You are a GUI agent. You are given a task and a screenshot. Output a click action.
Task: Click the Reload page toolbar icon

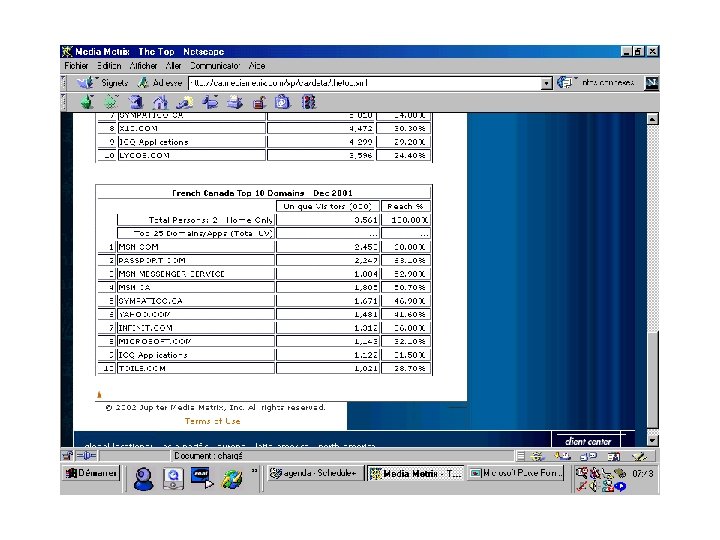coord(135,102)
